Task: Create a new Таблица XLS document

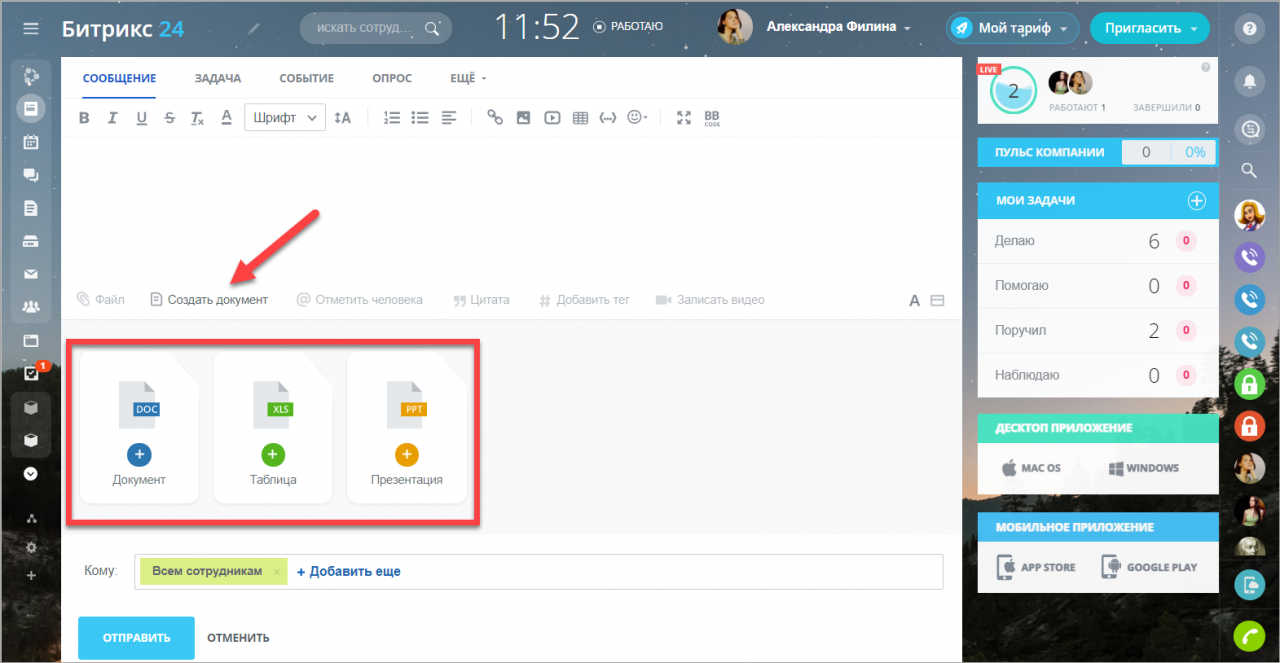Action: [x=273, y=455]
